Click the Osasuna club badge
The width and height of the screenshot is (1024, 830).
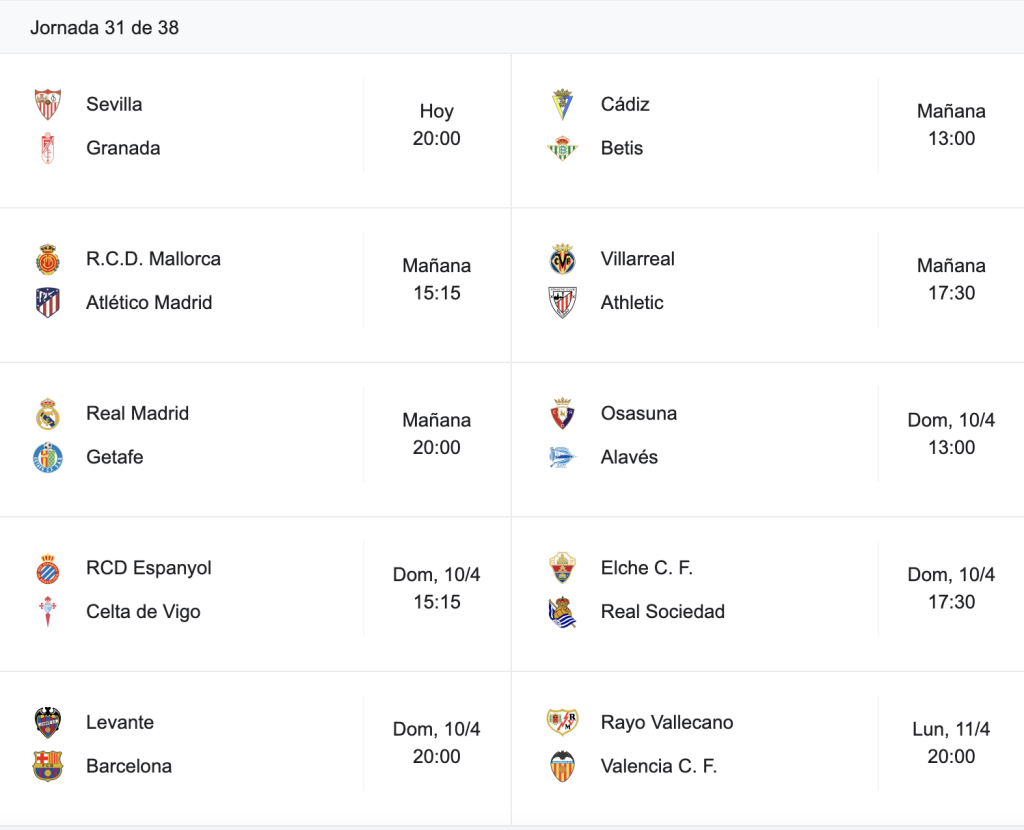coord(562,413)
